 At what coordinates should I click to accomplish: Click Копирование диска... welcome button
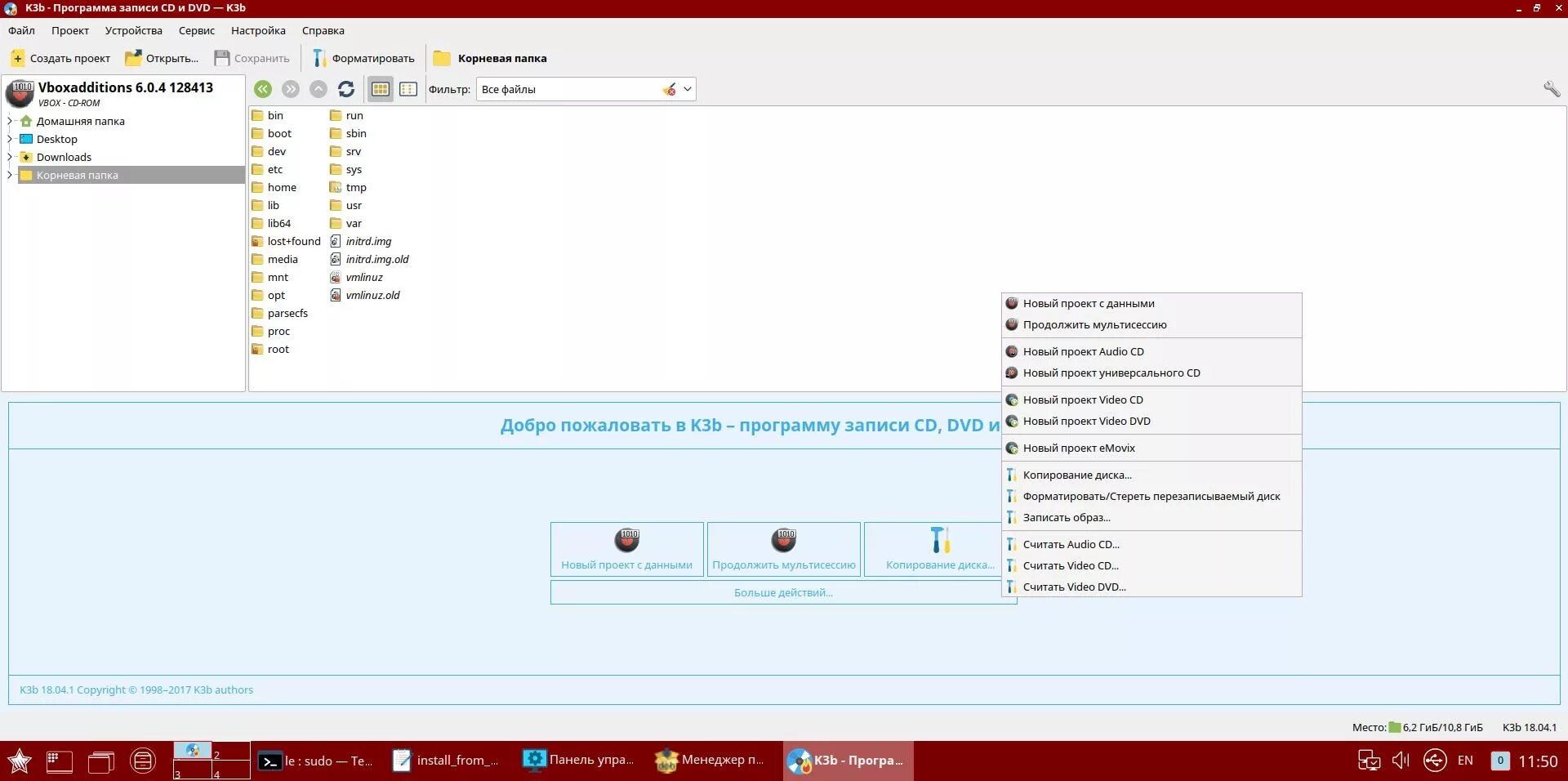[933, 549]
